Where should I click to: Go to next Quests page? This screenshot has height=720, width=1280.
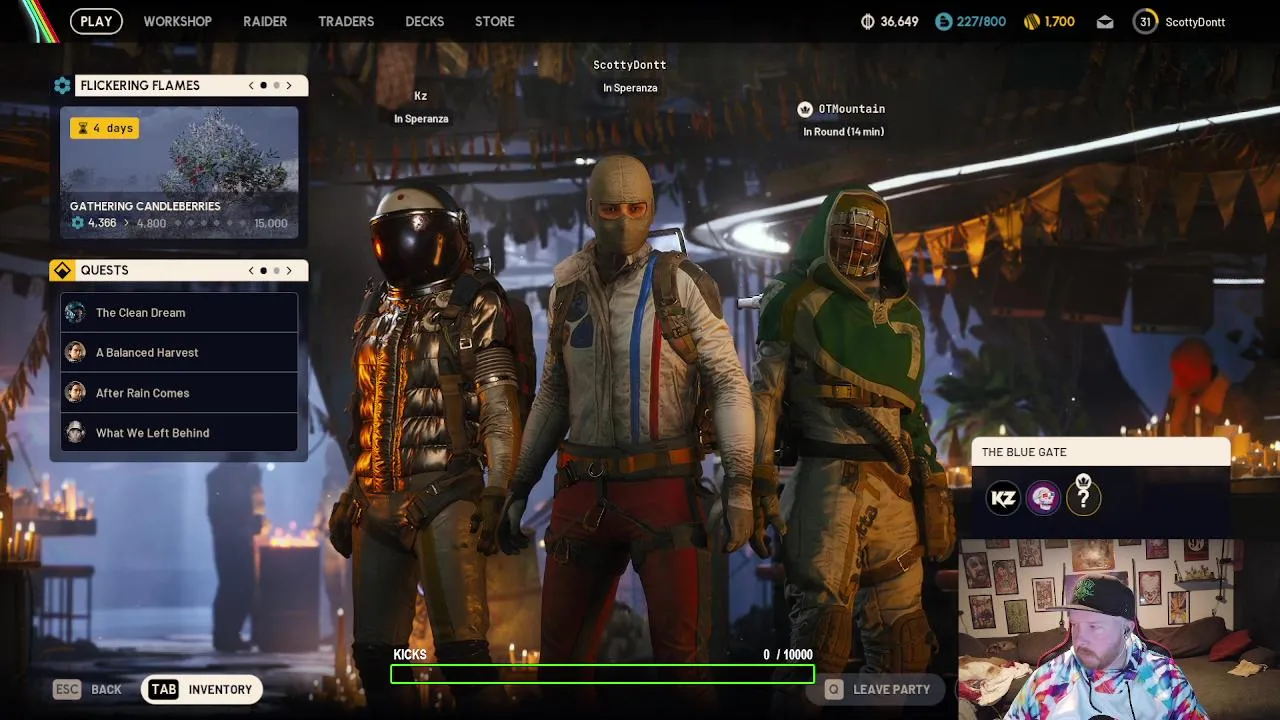point(289,270)
